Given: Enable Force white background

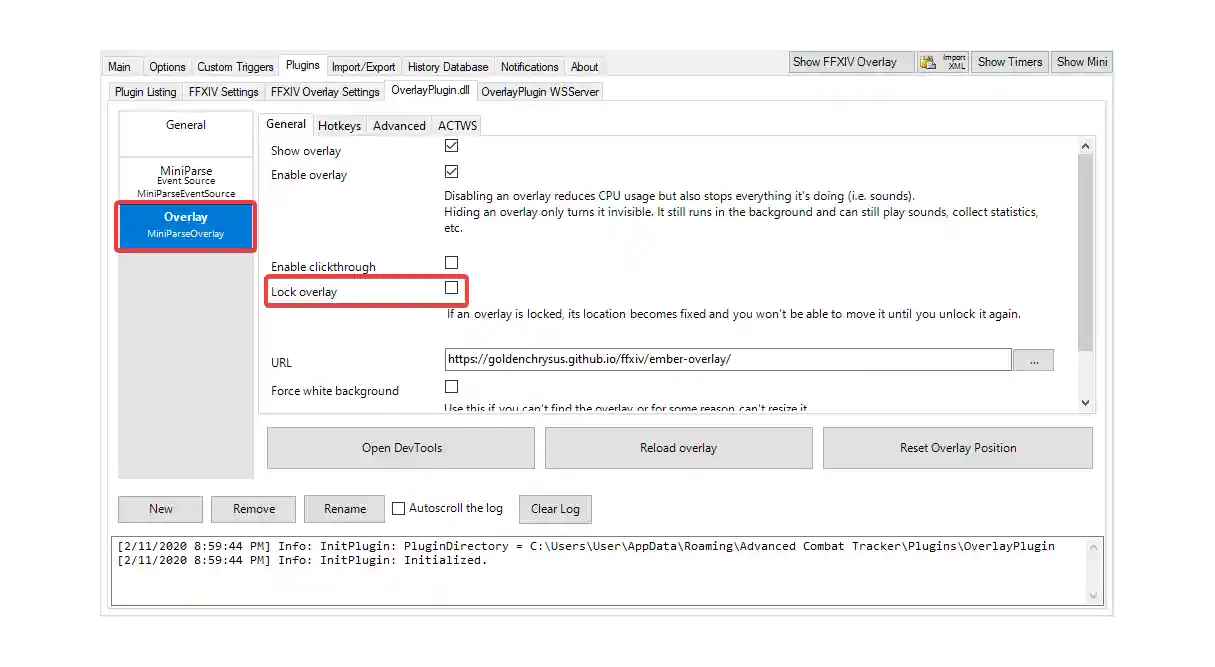Looking at the screenshot, I should coord(451,386).
